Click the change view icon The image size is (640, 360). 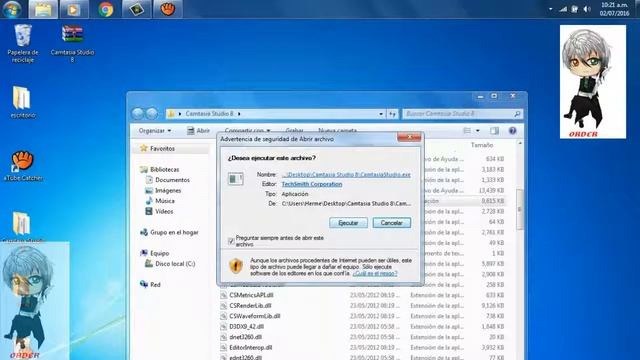(467, 131)
